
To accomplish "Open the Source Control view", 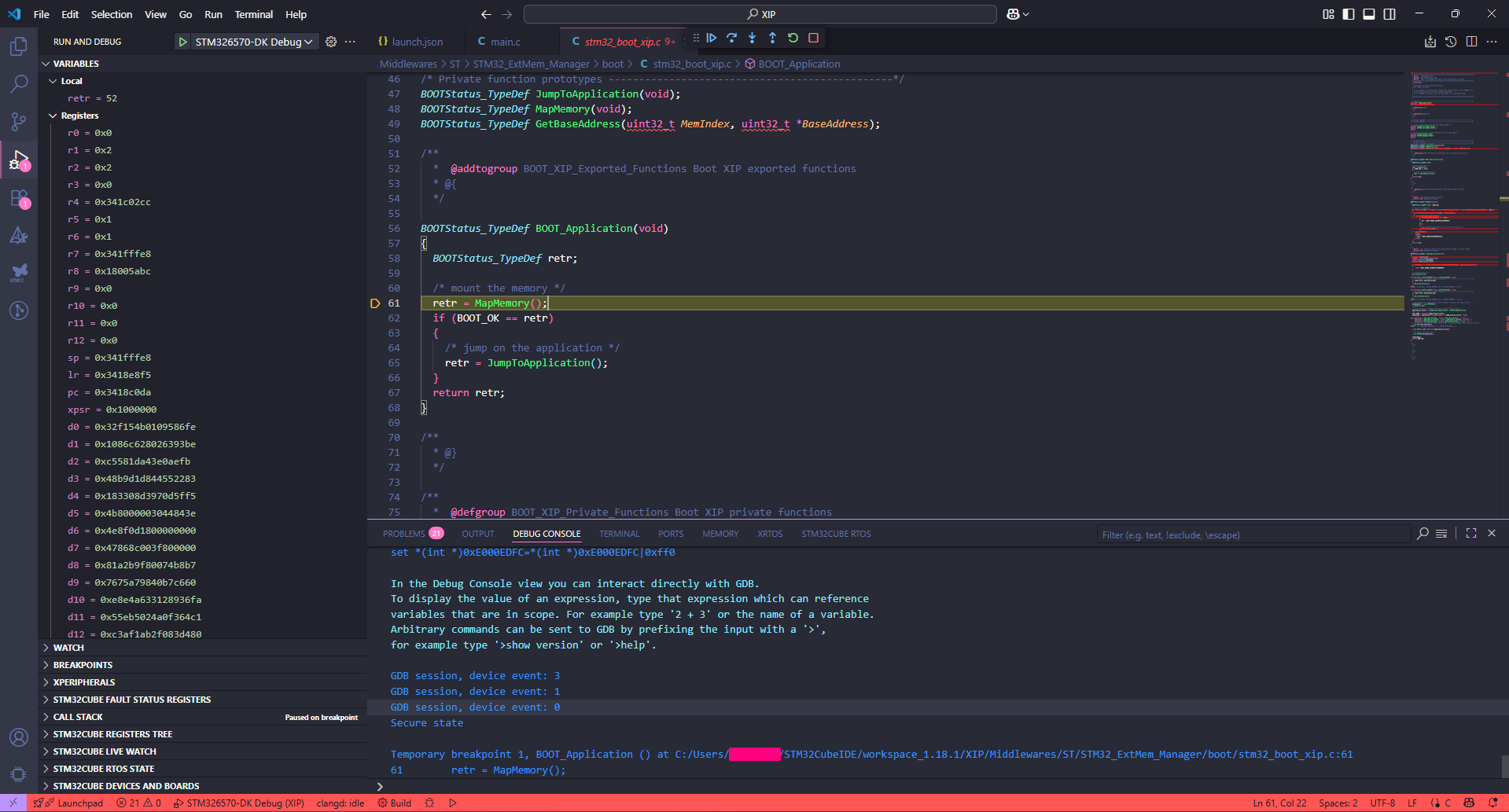I will (x=17, y=122).
